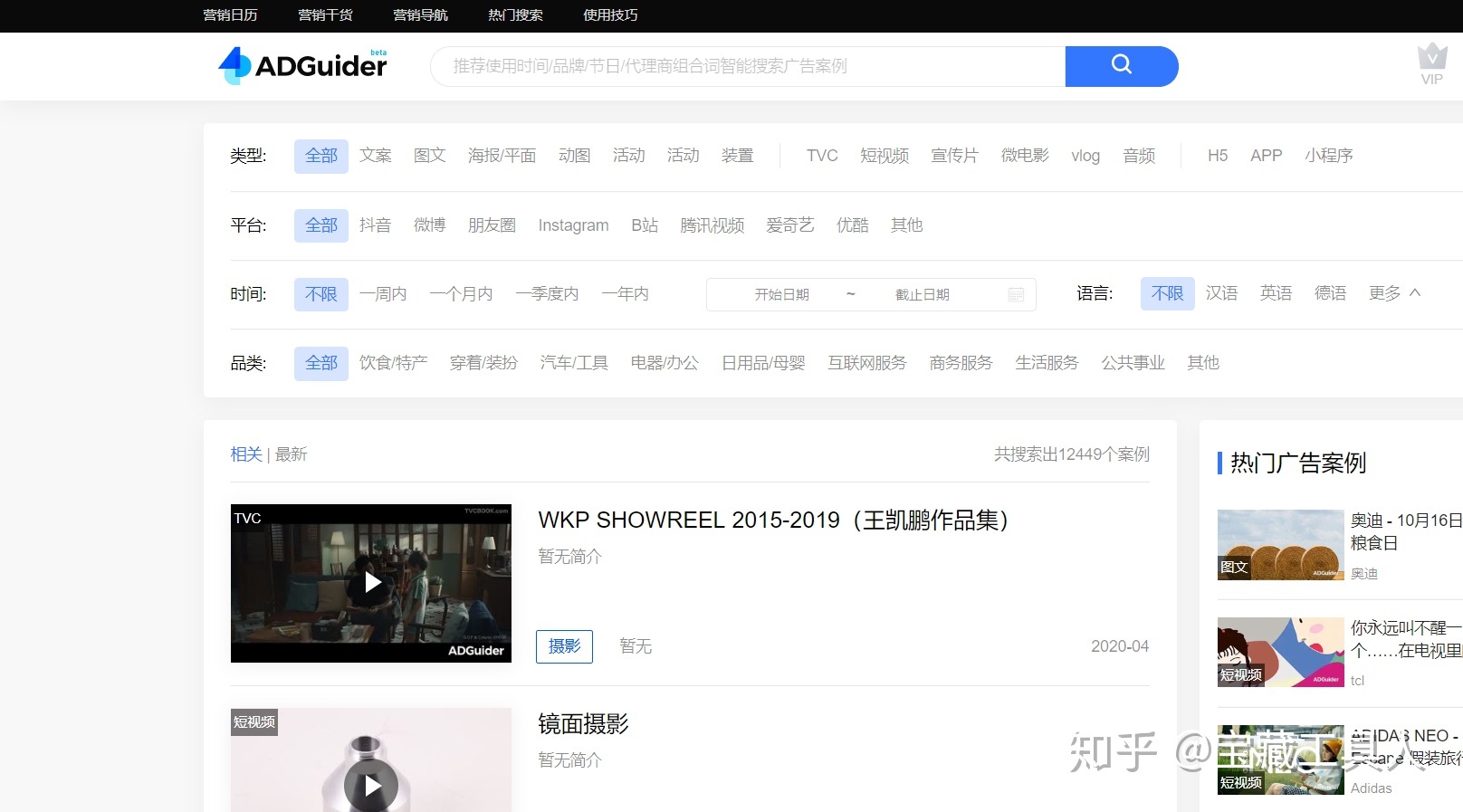
Task: Play the WKP SHOWREEL video thumbnail
Action: click(x=371, y=583)
